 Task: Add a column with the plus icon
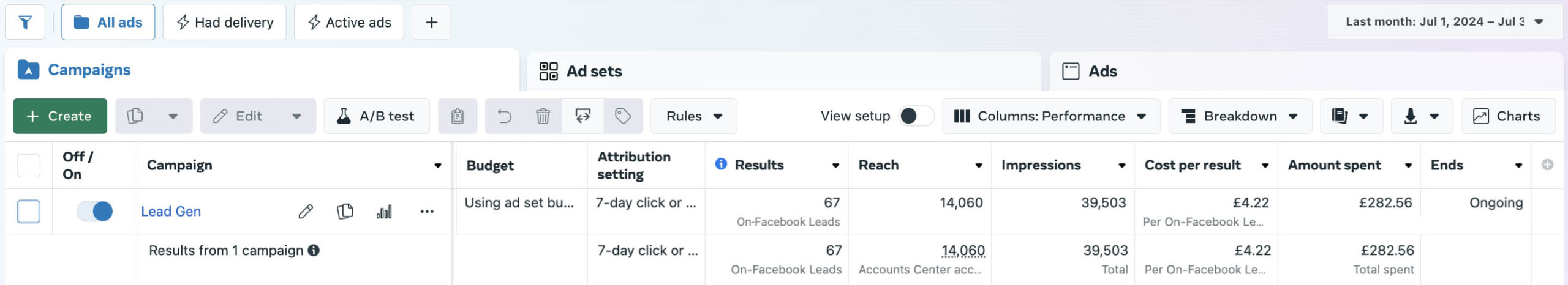(1547, 165)
